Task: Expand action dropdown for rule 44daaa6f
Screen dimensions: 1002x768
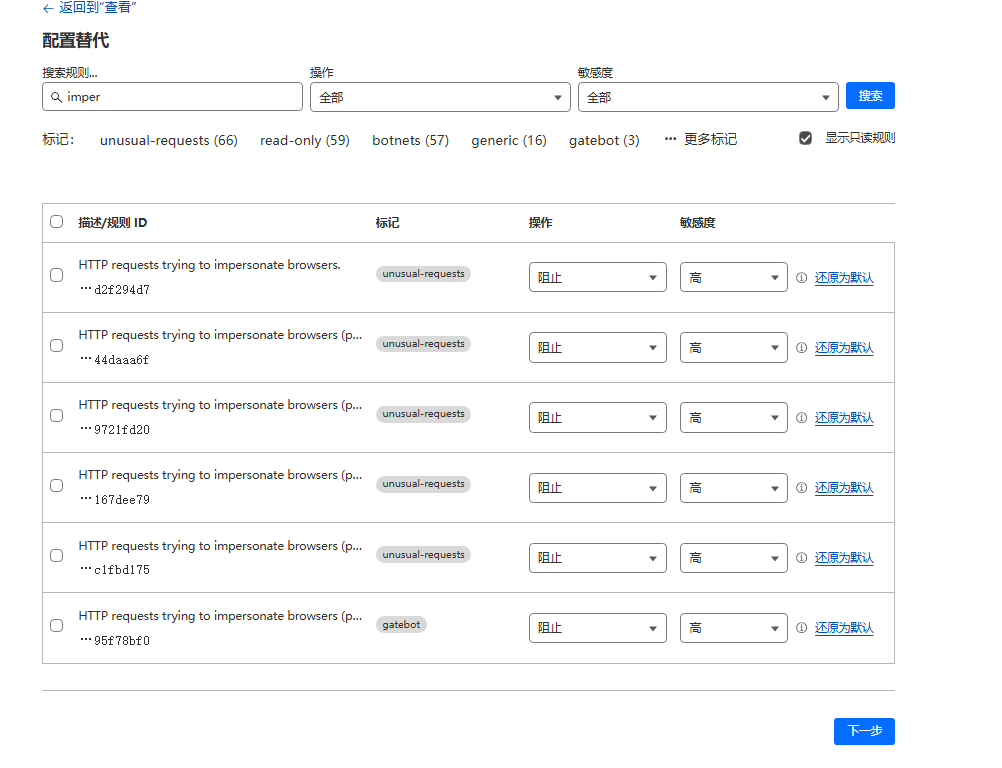Action: point(597,348)
